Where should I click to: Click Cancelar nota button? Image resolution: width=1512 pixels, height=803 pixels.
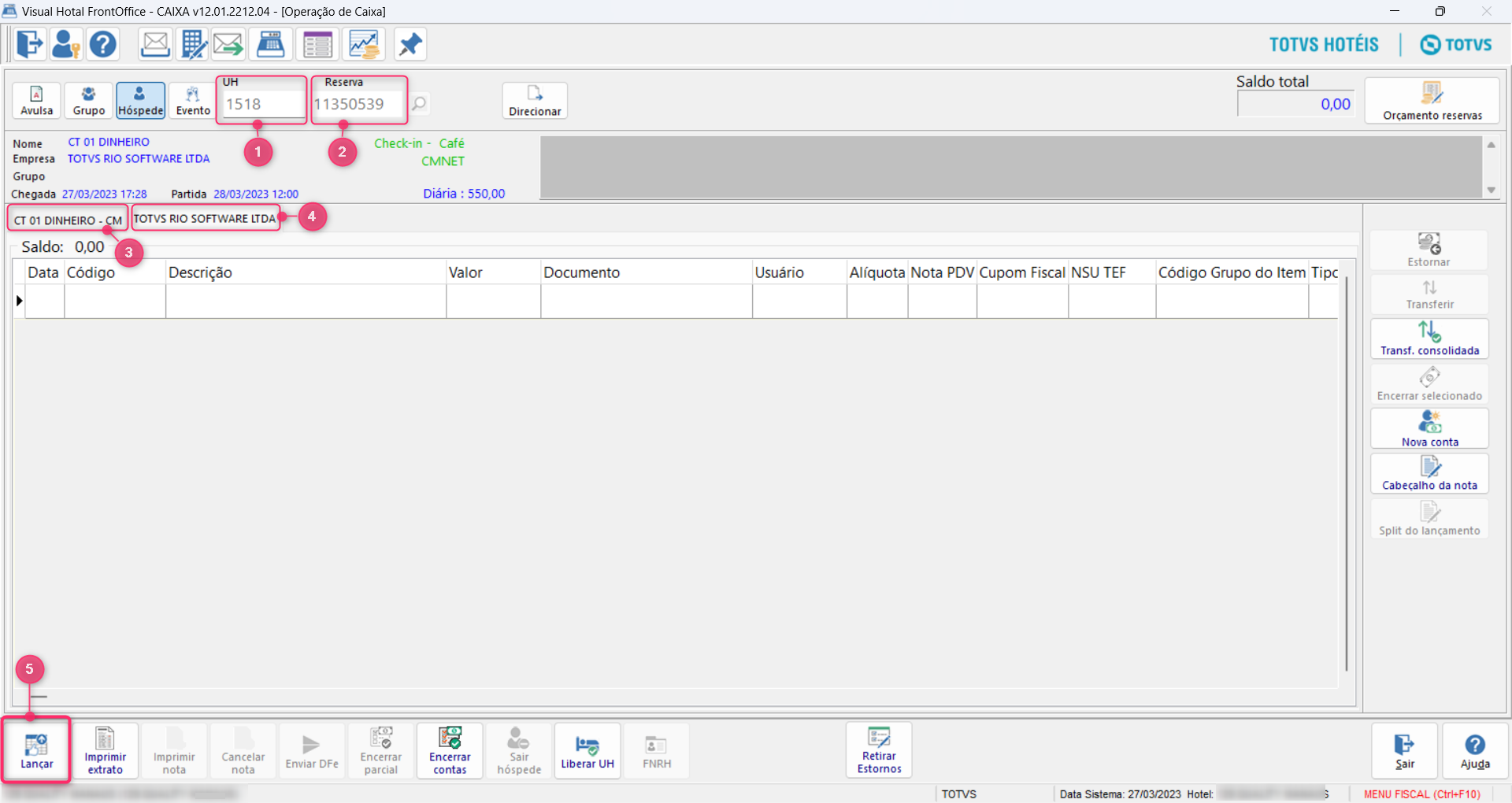[243, 750]
